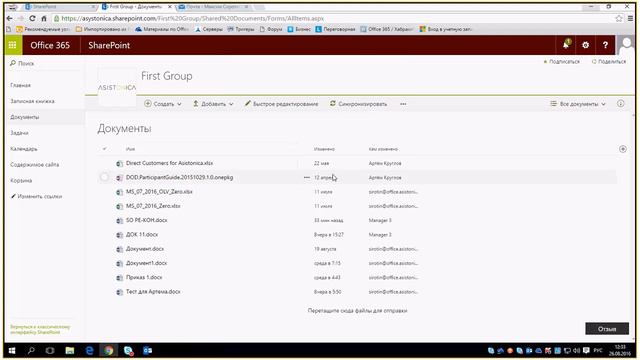Open Содержимое сайта in left navigation
The width and height of the screenshot is (640, 360).
coord(35,165)
